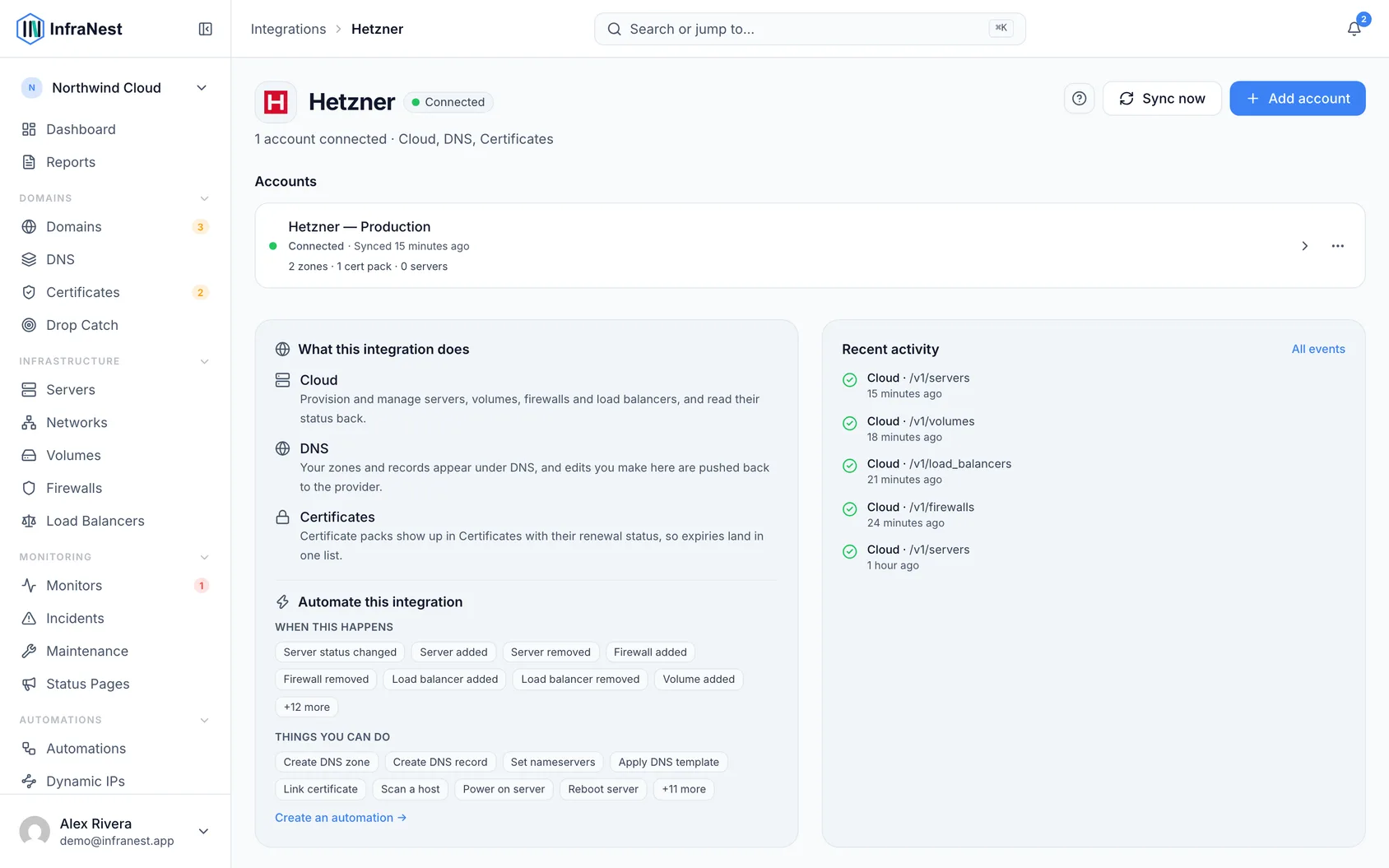Click the Status Pages megaphone icon
The image size is (1389, 868).
coord(29,685)
